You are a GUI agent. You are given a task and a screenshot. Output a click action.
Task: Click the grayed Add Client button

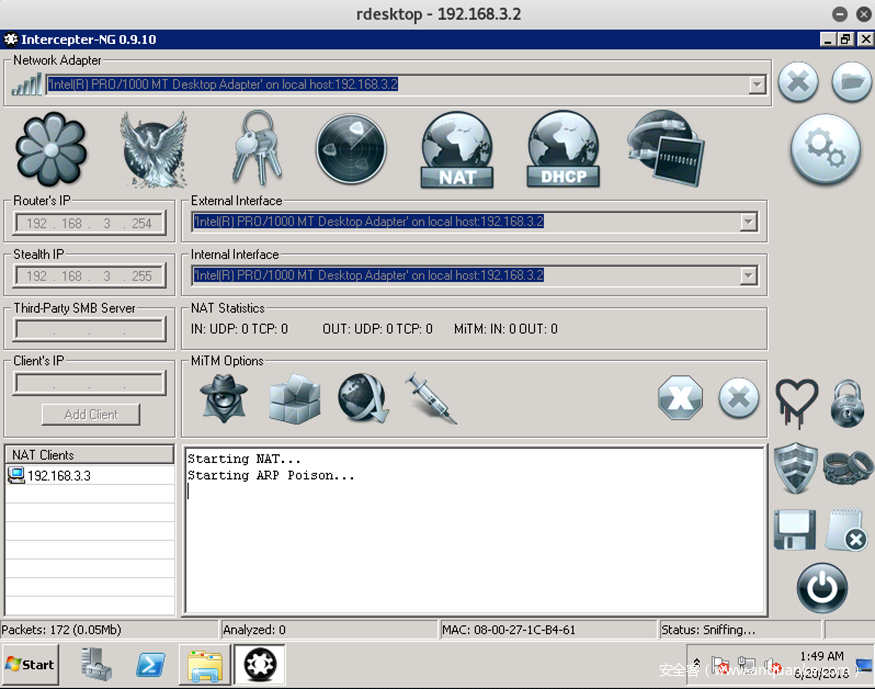point(91,414)
